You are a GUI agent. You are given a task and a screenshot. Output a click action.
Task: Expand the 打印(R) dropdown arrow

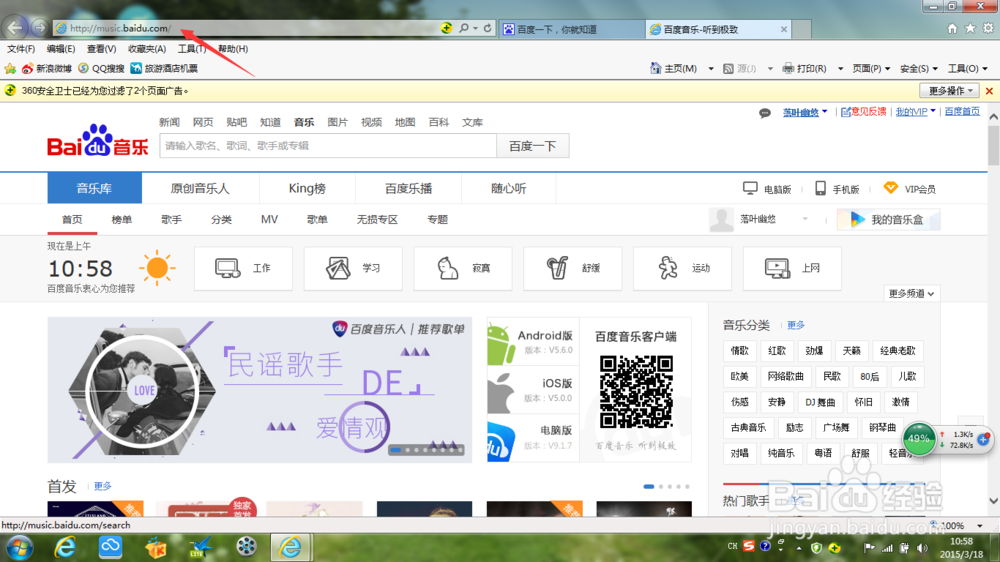pos(841,69)
